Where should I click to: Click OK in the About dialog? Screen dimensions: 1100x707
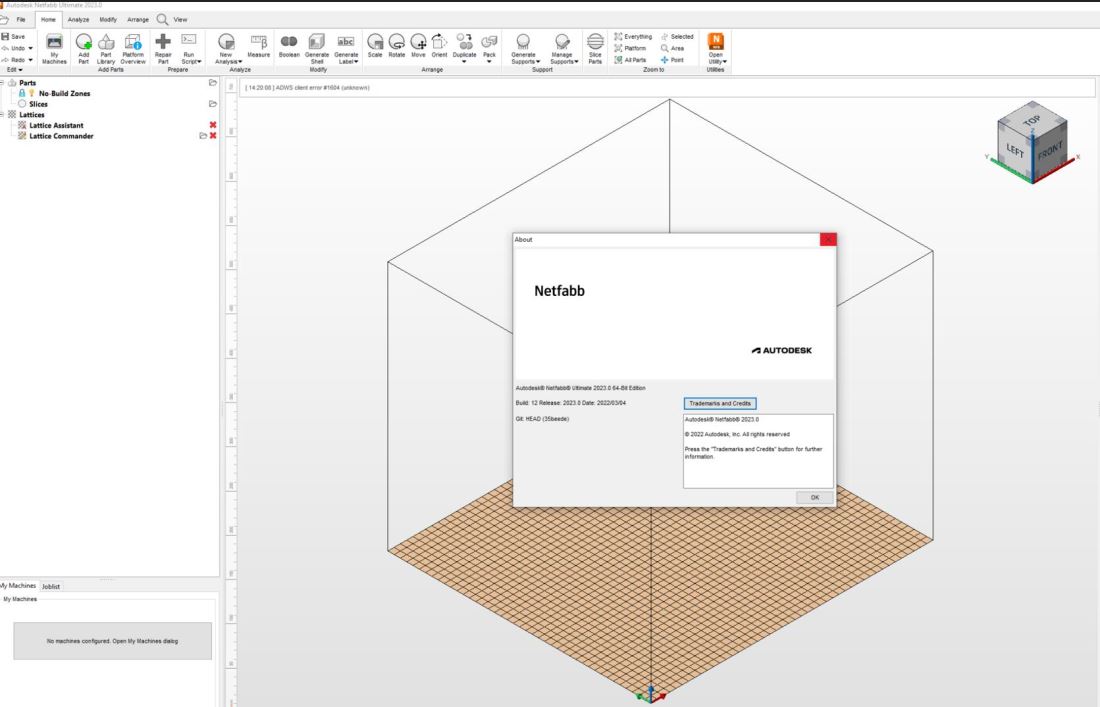coord(814,497)
